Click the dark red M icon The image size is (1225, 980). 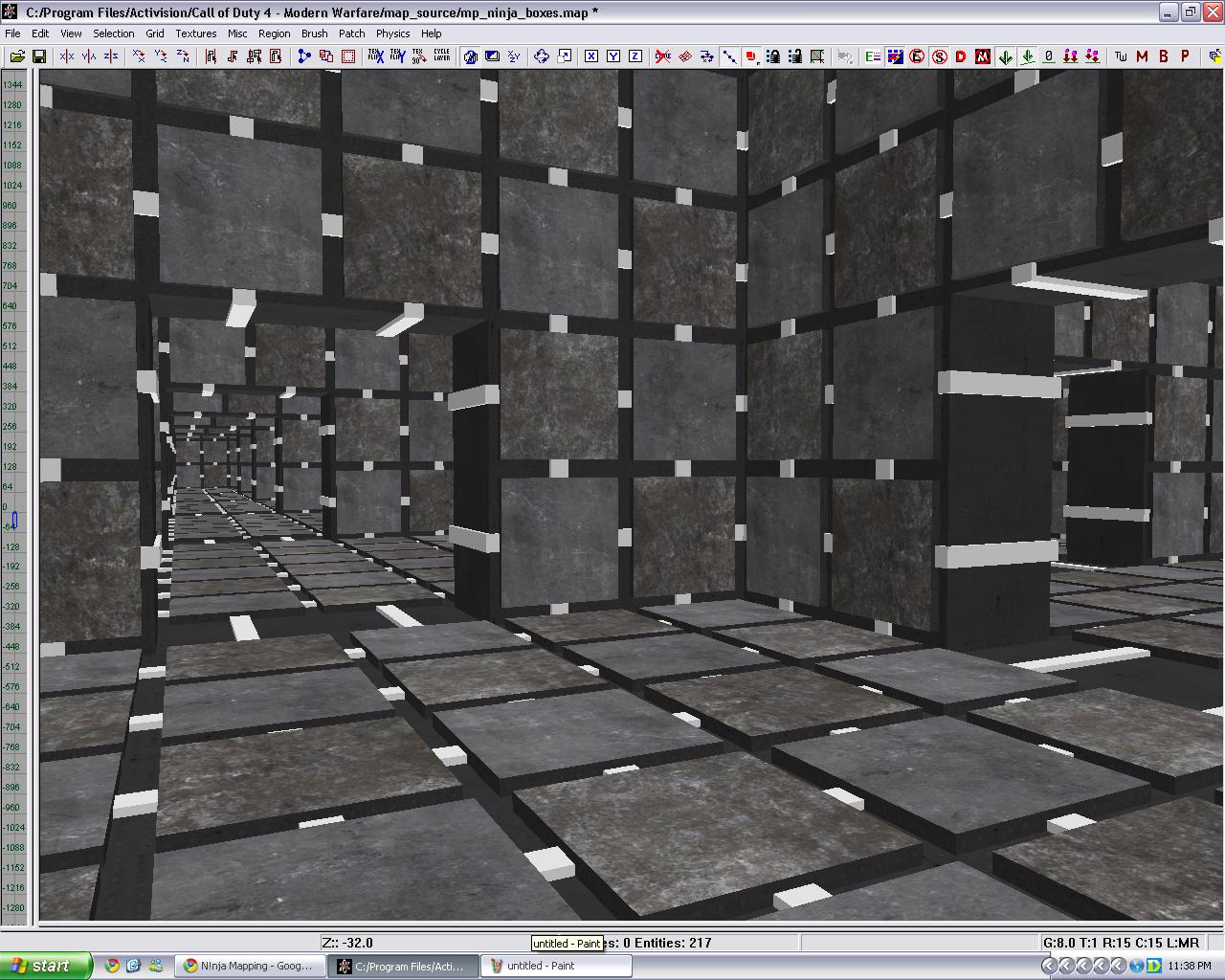coord(1143,56)
